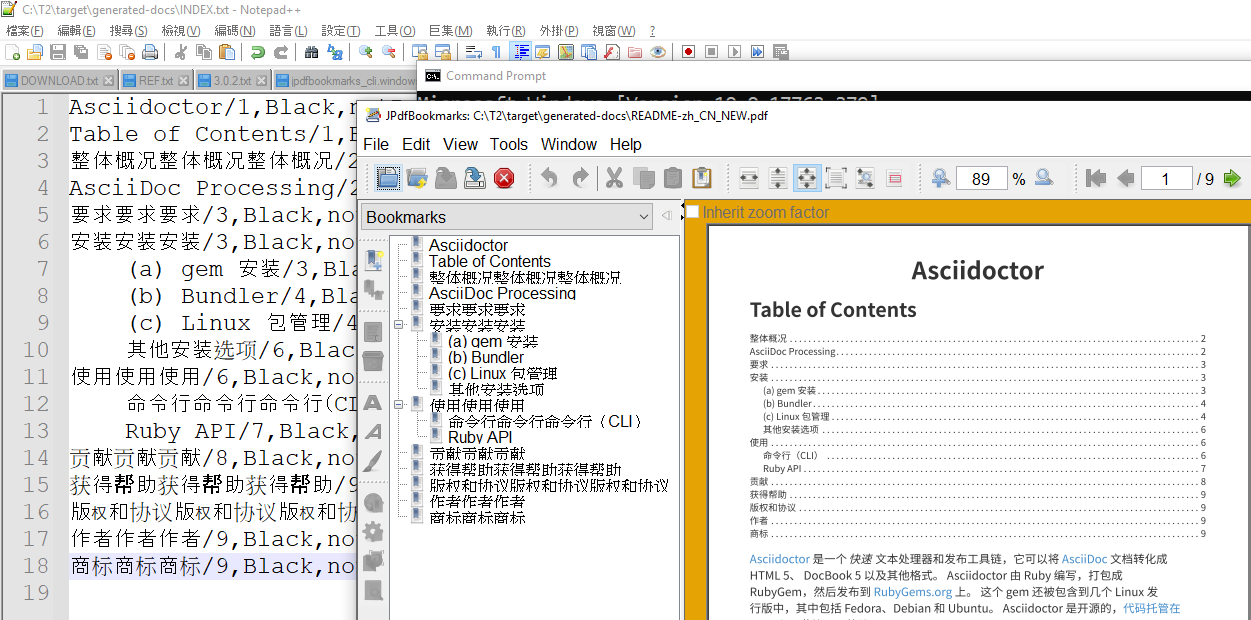
Task: Click line 18 text in Notepad++ editor
Action: pyautogui.click(x=213, y=566)
